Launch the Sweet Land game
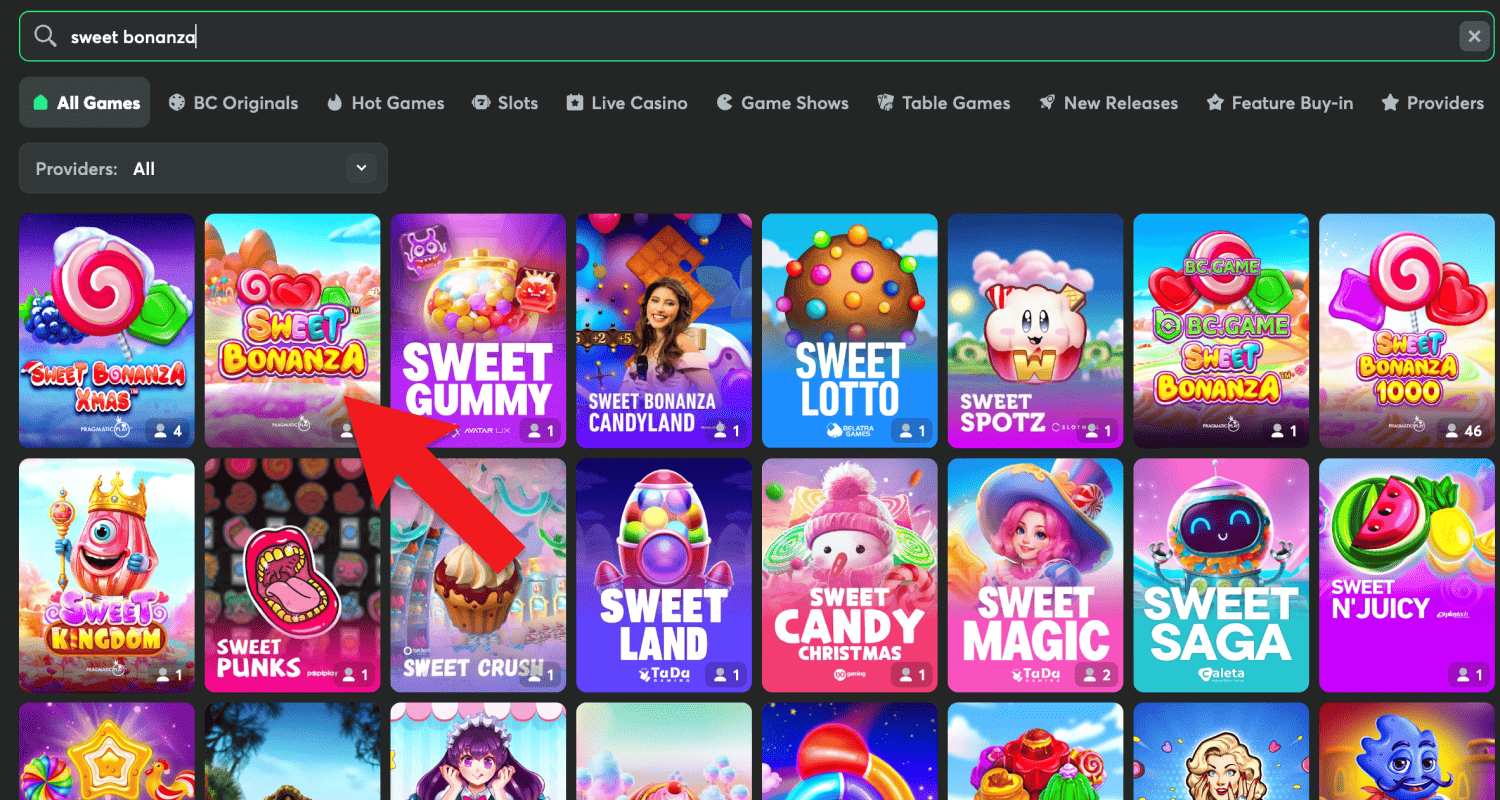This screenshot has width=1500, height=800. 664,575
